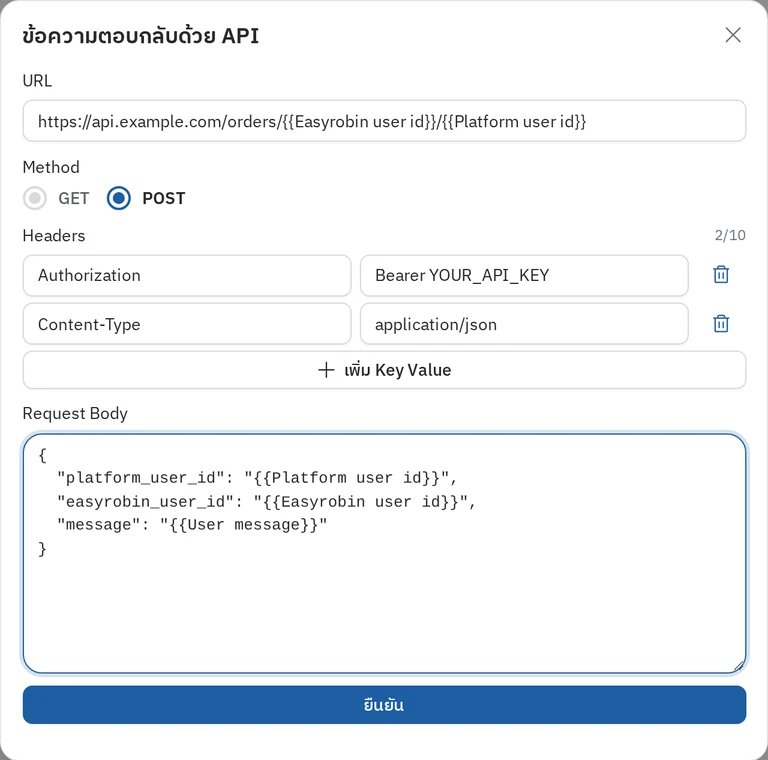
Task: Select the GET method radio button
Action: (x=35, y=198)
